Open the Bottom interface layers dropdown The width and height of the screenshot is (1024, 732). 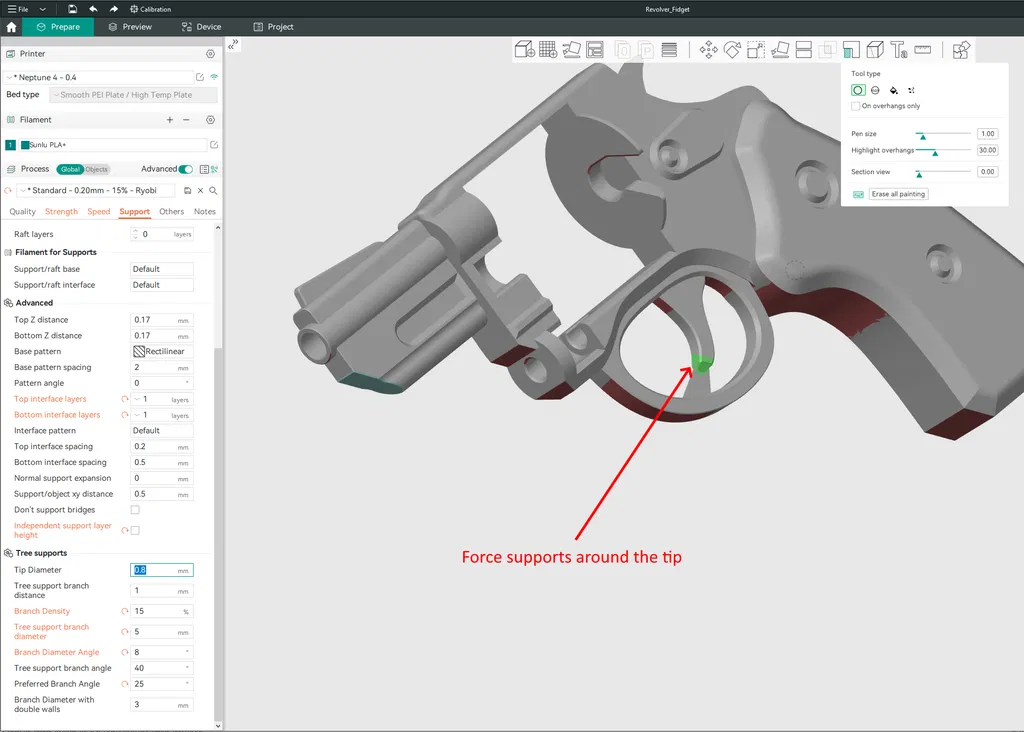point(162,415)
